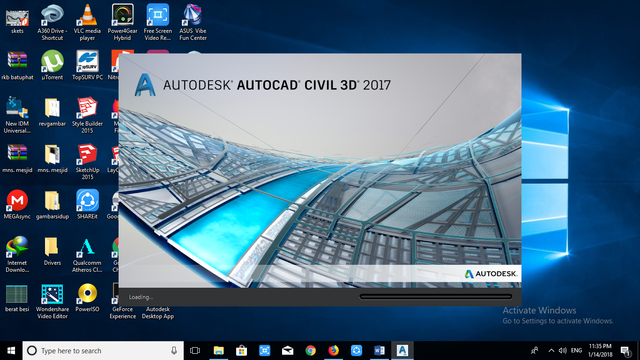640x360 pixels.
Task: Launch Firefox from taskbar
Action: [x=333, y=351]
